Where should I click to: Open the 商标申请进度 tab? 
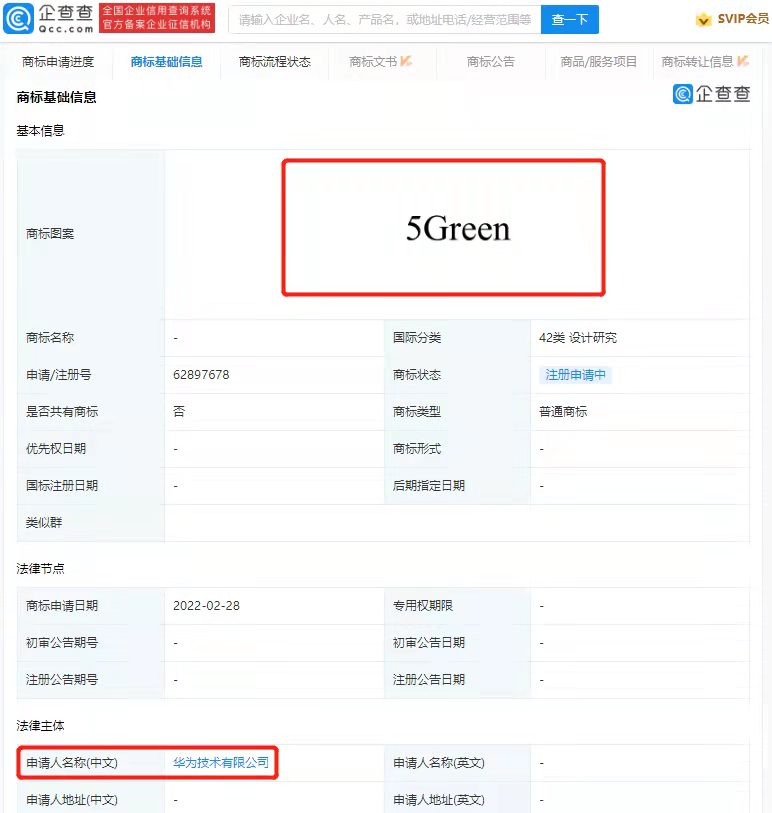[58, 62]
